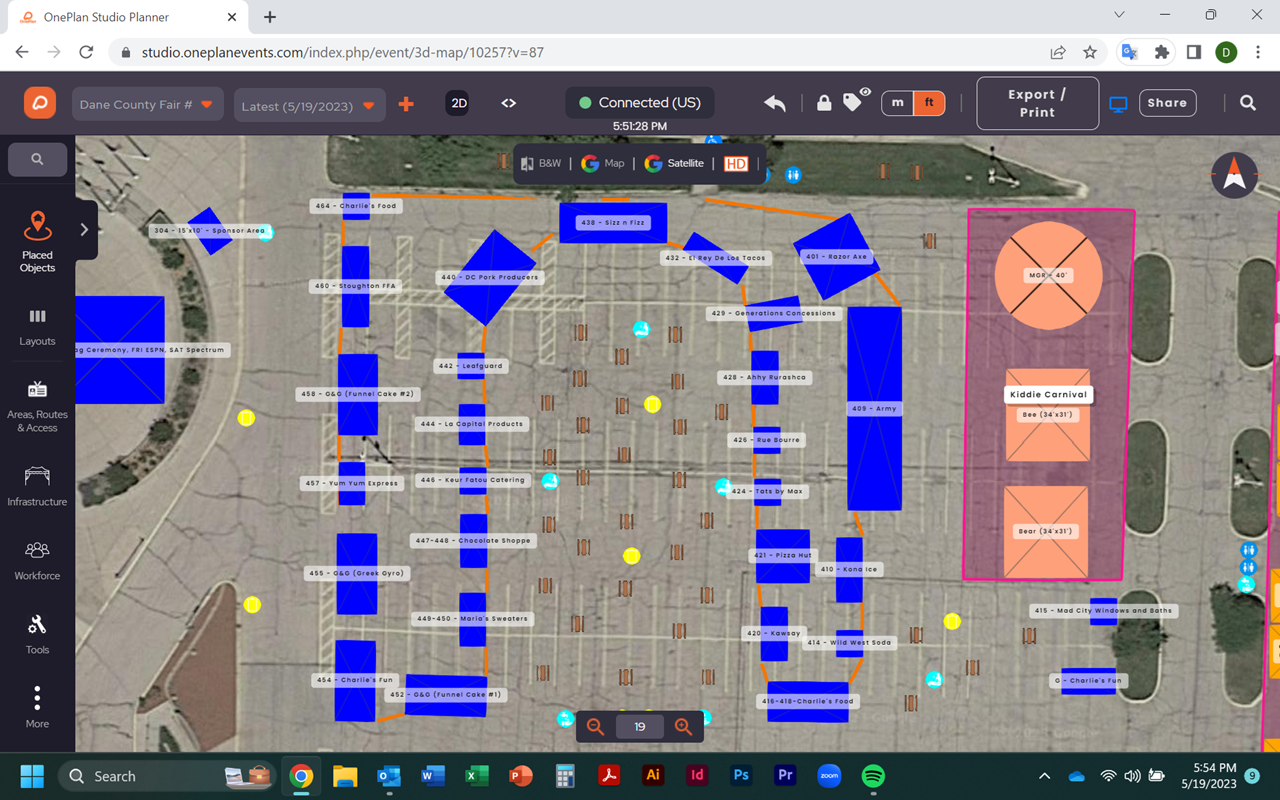Enable HD satellite imagery

736,163
